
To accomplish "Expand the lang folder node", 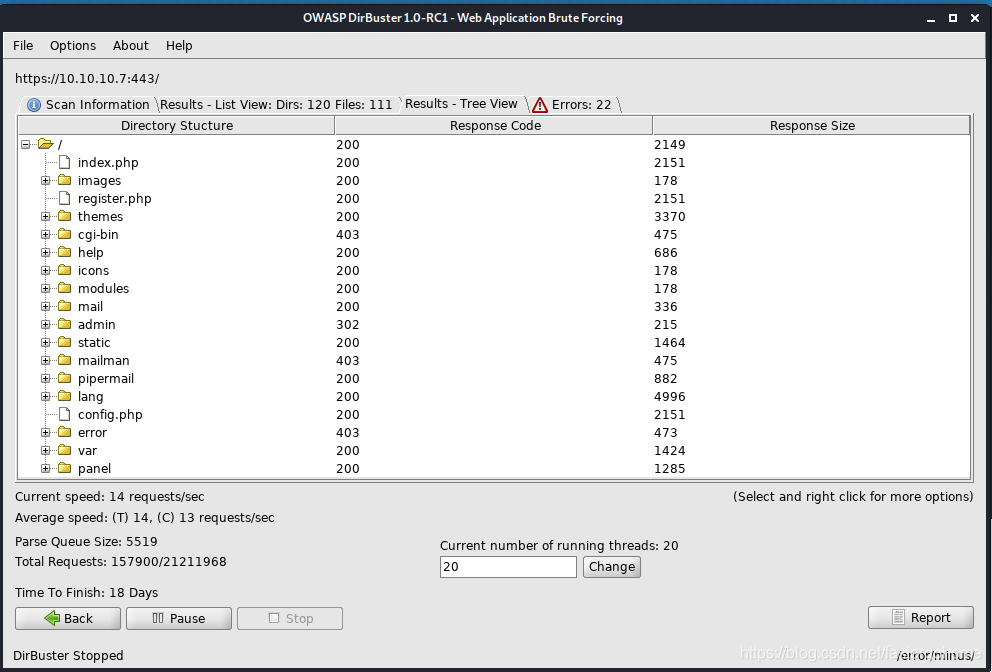I will pos(46,397).
